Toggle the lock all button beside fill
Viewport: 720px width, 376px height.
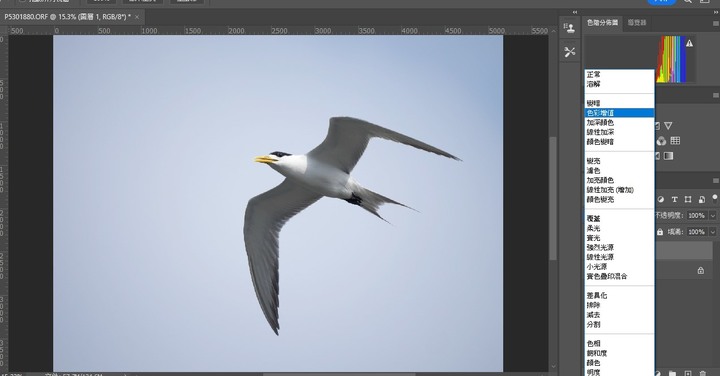660,232
